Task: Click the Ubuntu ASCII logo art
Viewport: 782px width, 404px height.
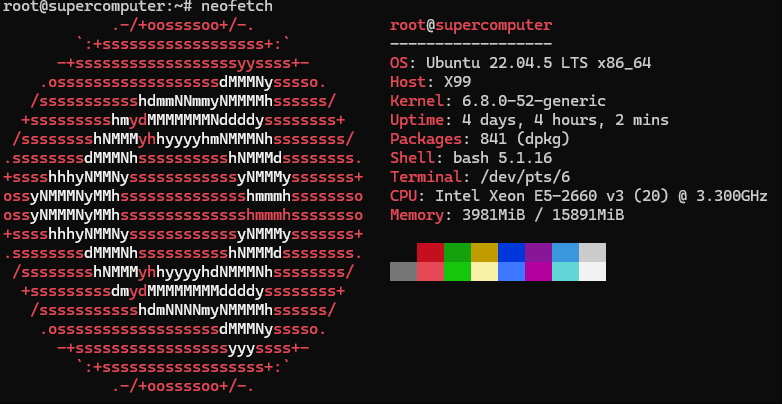Action: coord(183,205)
